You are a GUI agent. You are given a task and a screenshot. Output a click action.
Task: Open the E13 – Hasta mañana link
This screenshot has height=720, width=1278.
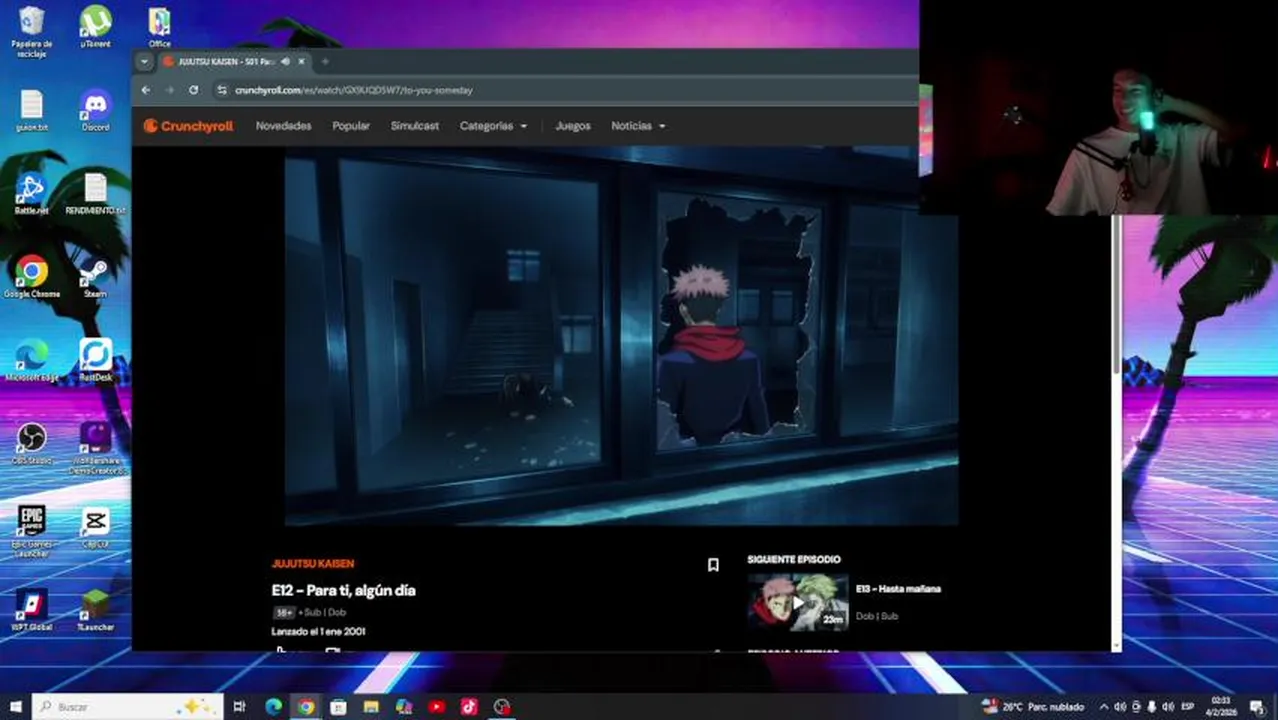(898, 589)
